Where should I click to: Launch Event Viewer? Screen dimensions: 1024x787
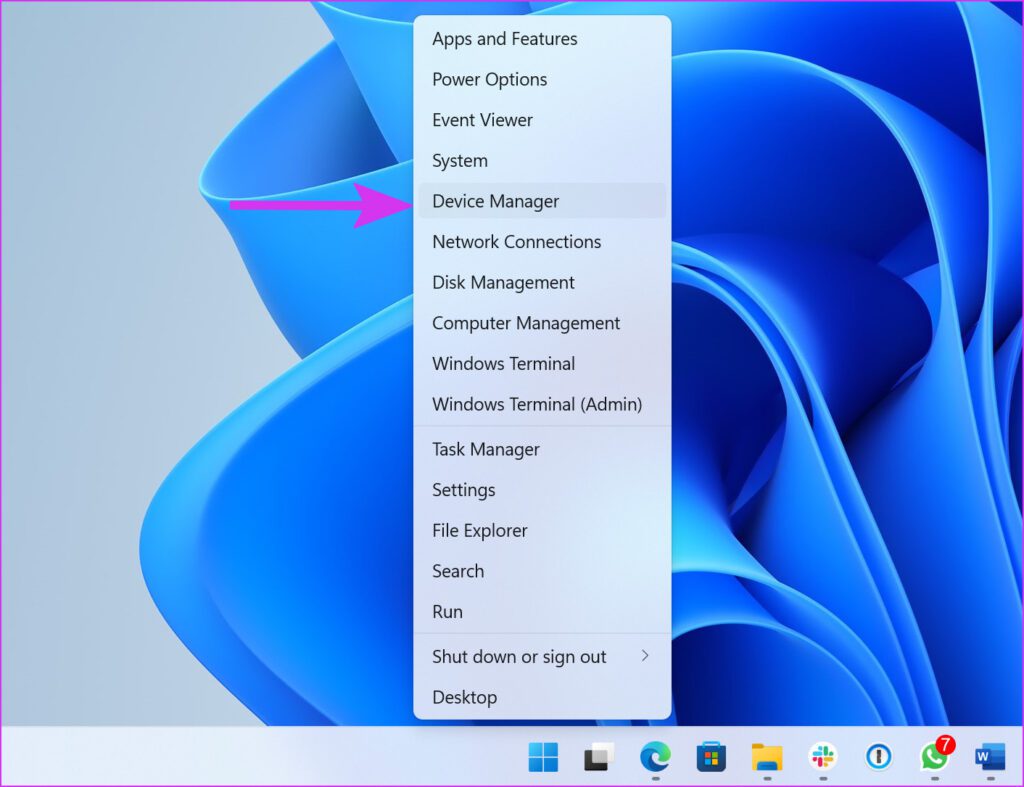482,120
